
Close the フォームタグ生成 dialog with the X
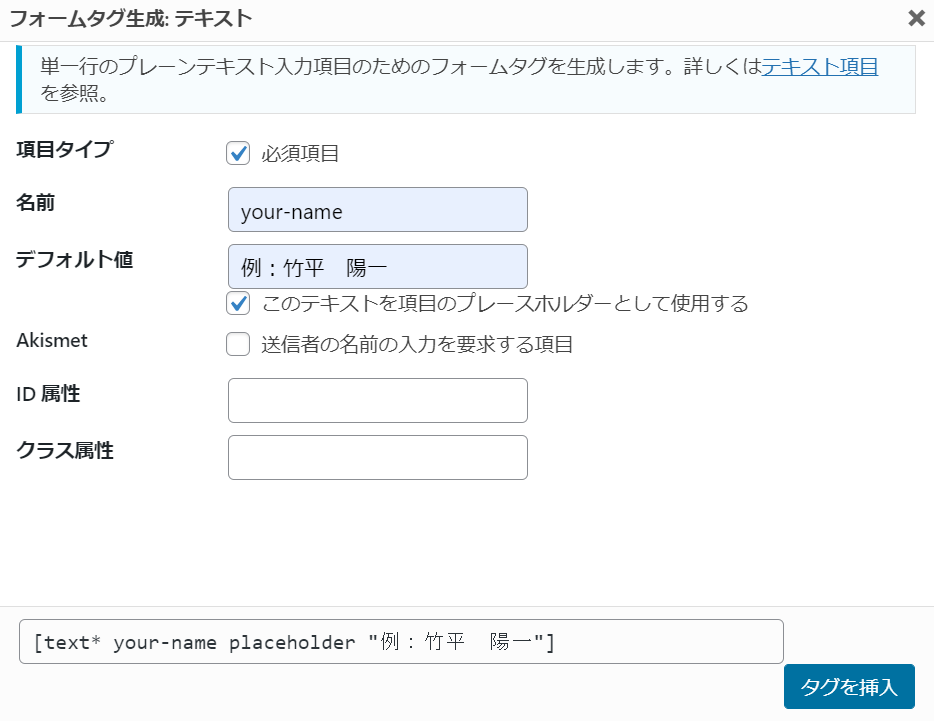tap(917, 18)
